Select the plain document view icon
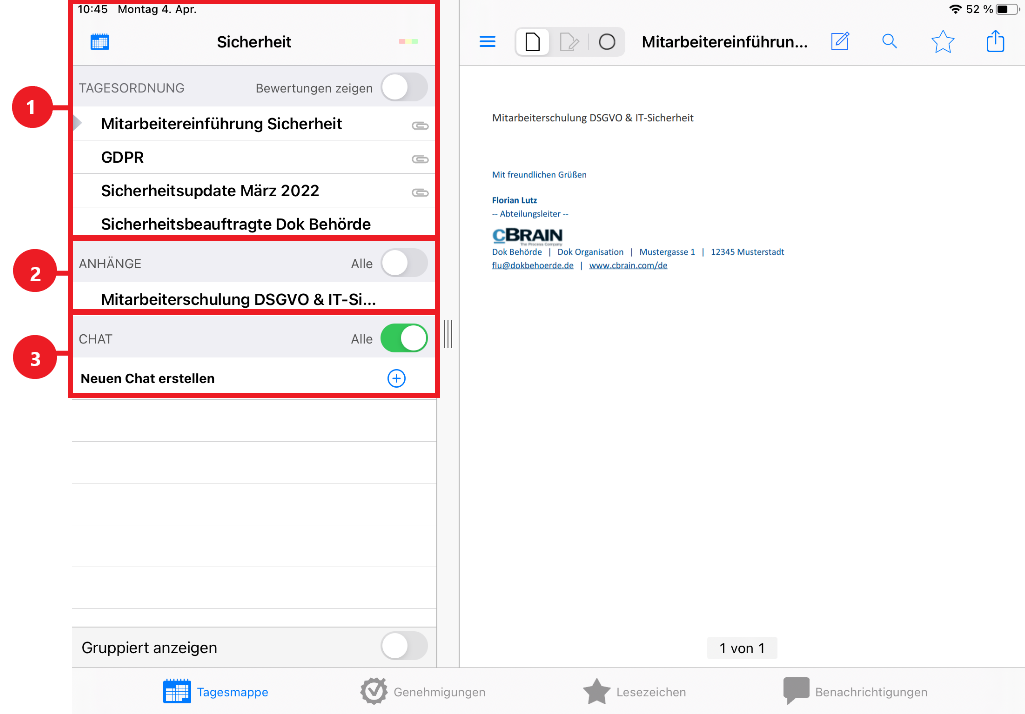Screen dimensions: 1025x714 [x=533, y=42]
